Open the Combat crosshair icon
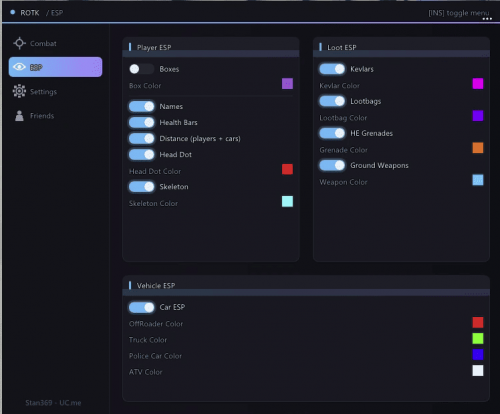Viewport: 500px width, 414px height. (19, 43)
